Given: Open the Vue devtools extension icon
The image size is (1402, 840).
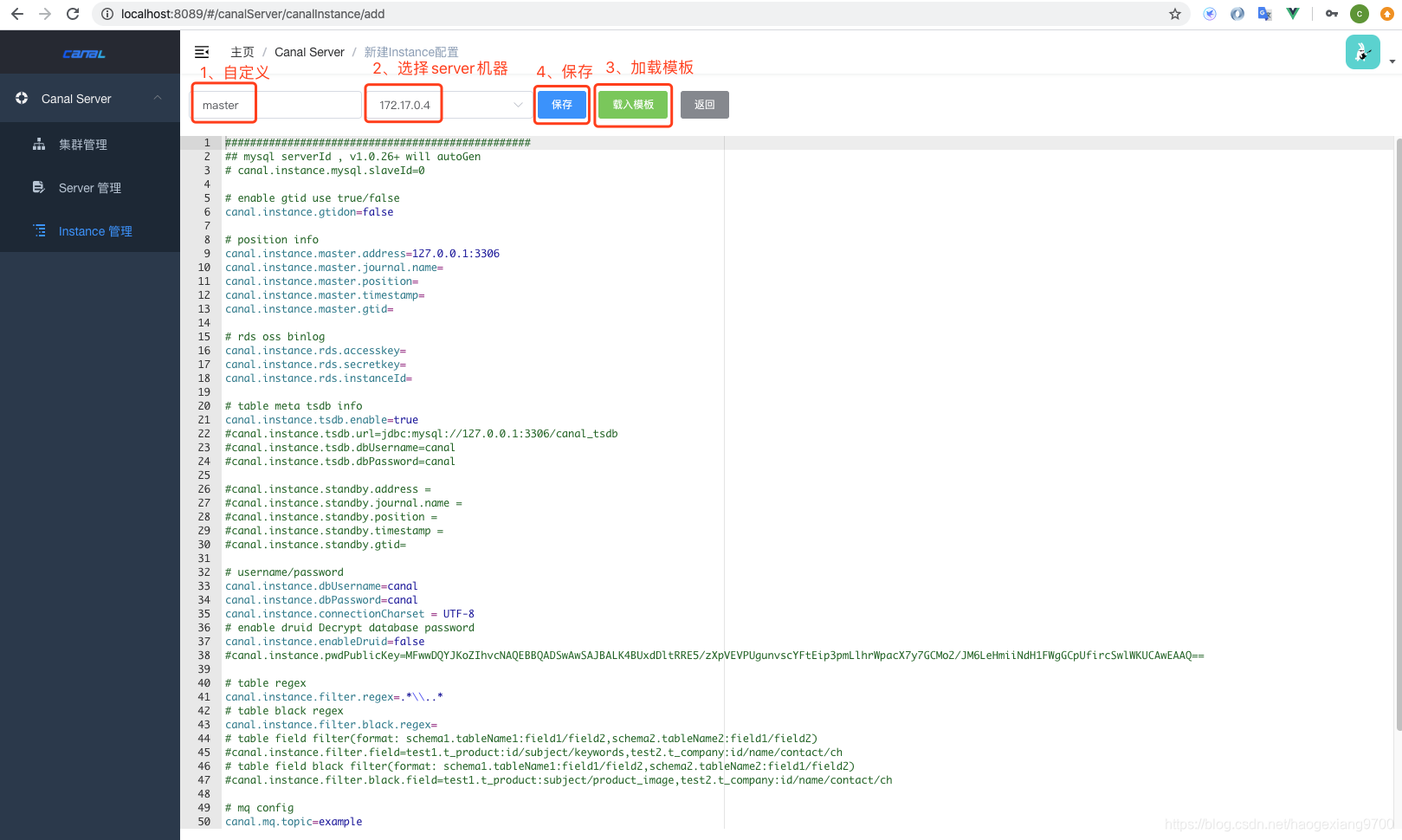Looking at the screenshot, I should point(1293,14).
